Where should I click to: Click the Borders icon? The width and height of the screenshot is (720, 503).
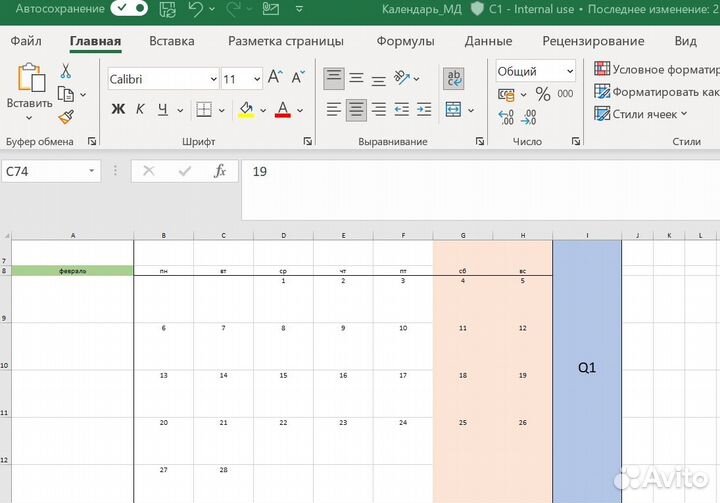coord(204,109)
